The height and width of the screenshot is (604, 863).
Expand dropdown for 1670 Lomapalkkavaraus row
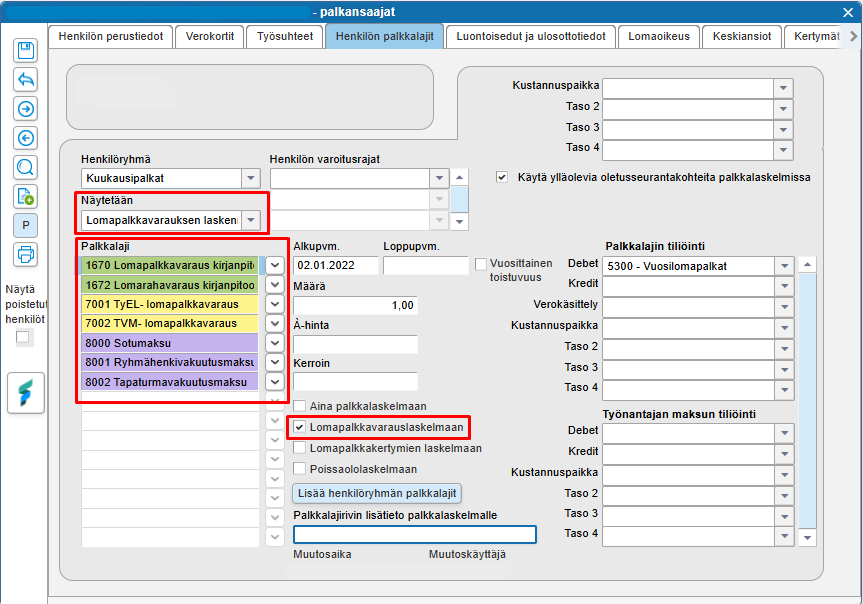(x=275, y=265)
